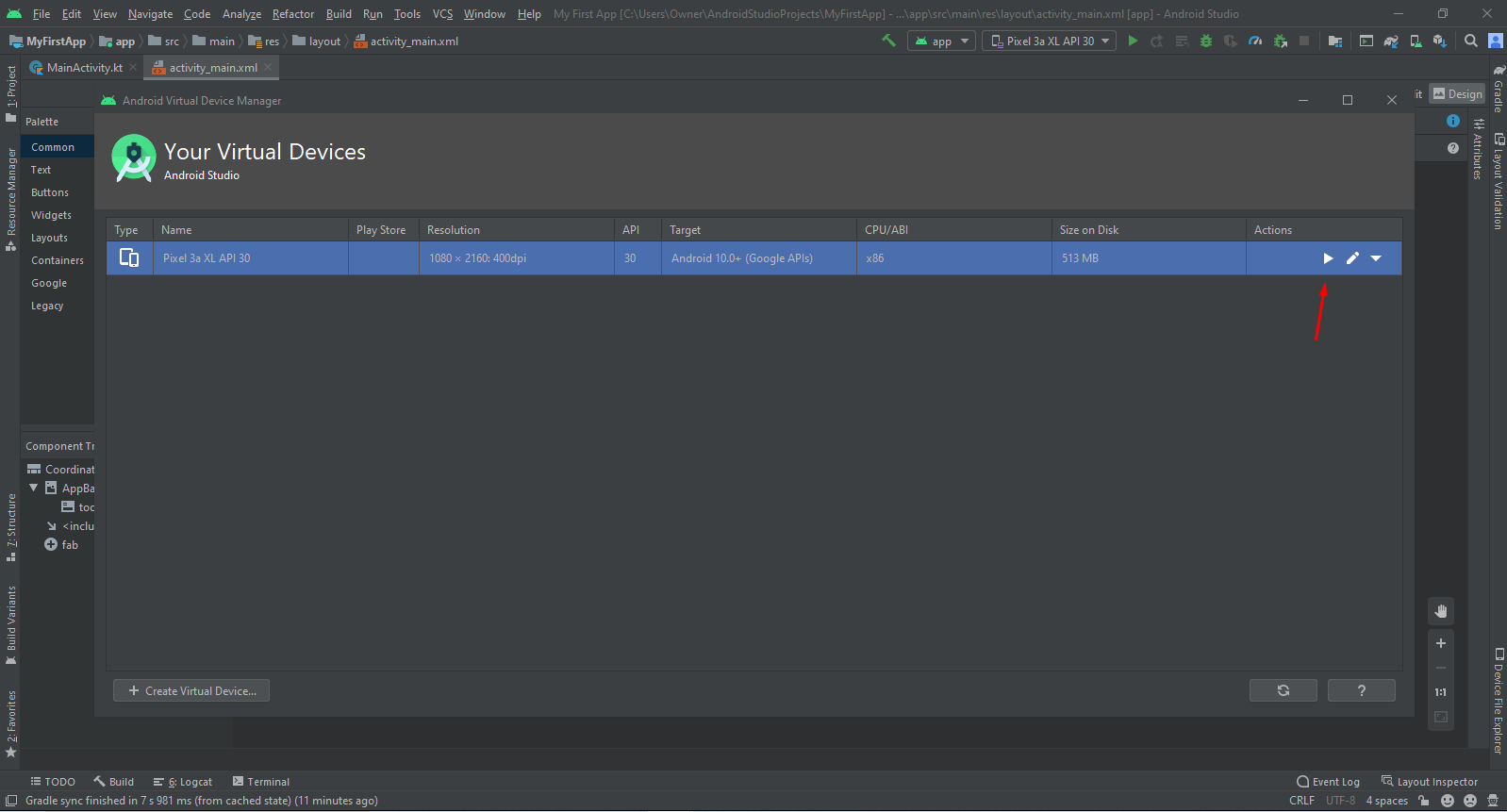This screenshot has width=1507, height=812.
Task: Refresh the virtual device list
Action: coord(1283,691)
